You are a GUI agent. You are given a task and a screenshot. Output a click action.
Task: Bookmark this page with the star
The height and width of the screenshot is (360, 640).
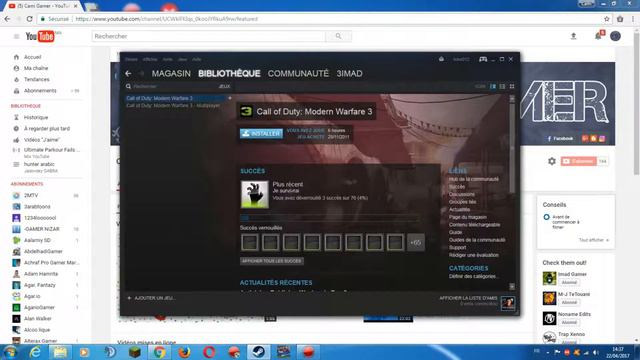(x=607, y=19)
